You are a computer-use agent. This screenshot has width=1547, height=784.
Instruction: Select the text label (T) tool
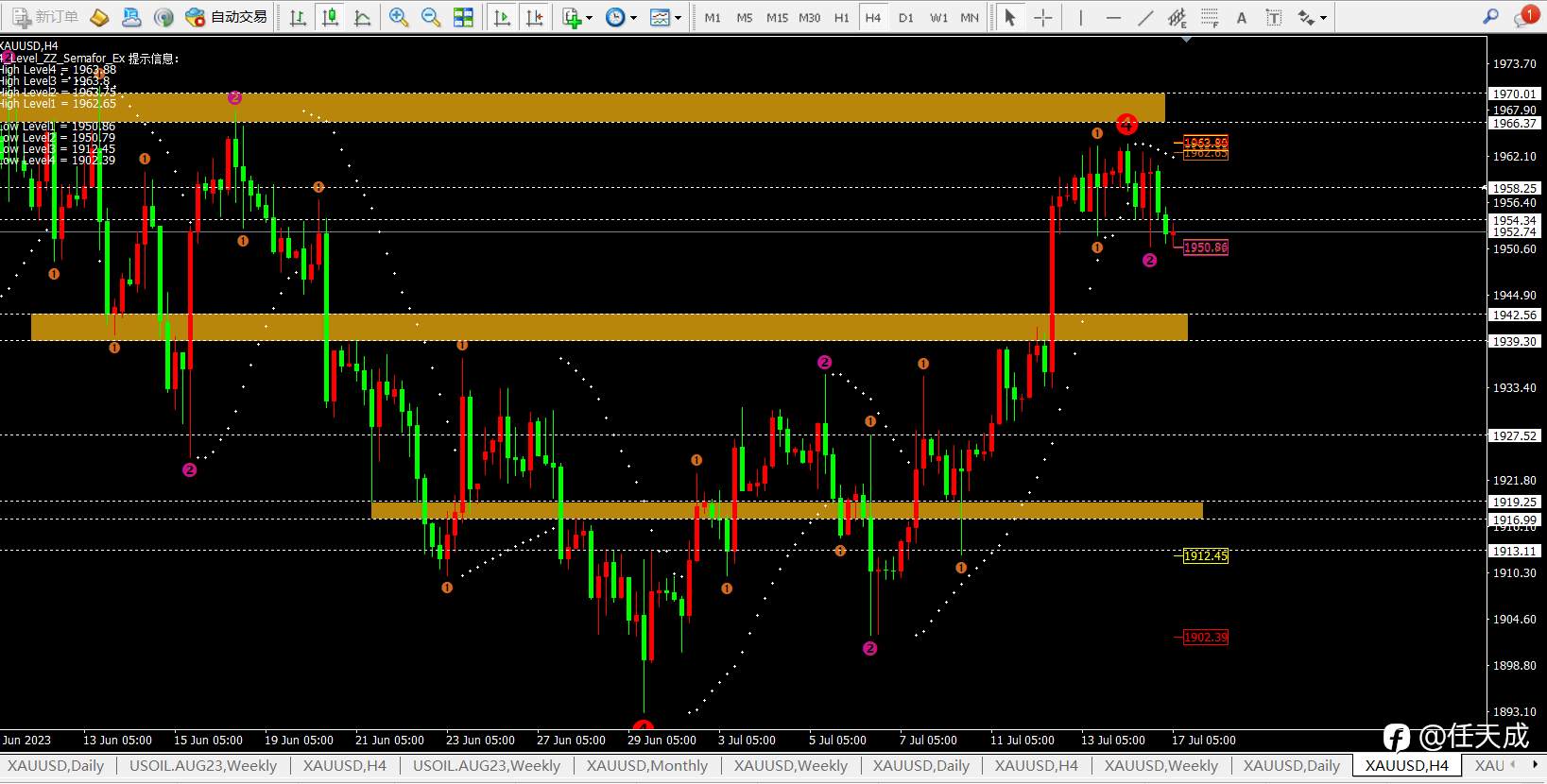[x=1274, y=17]
